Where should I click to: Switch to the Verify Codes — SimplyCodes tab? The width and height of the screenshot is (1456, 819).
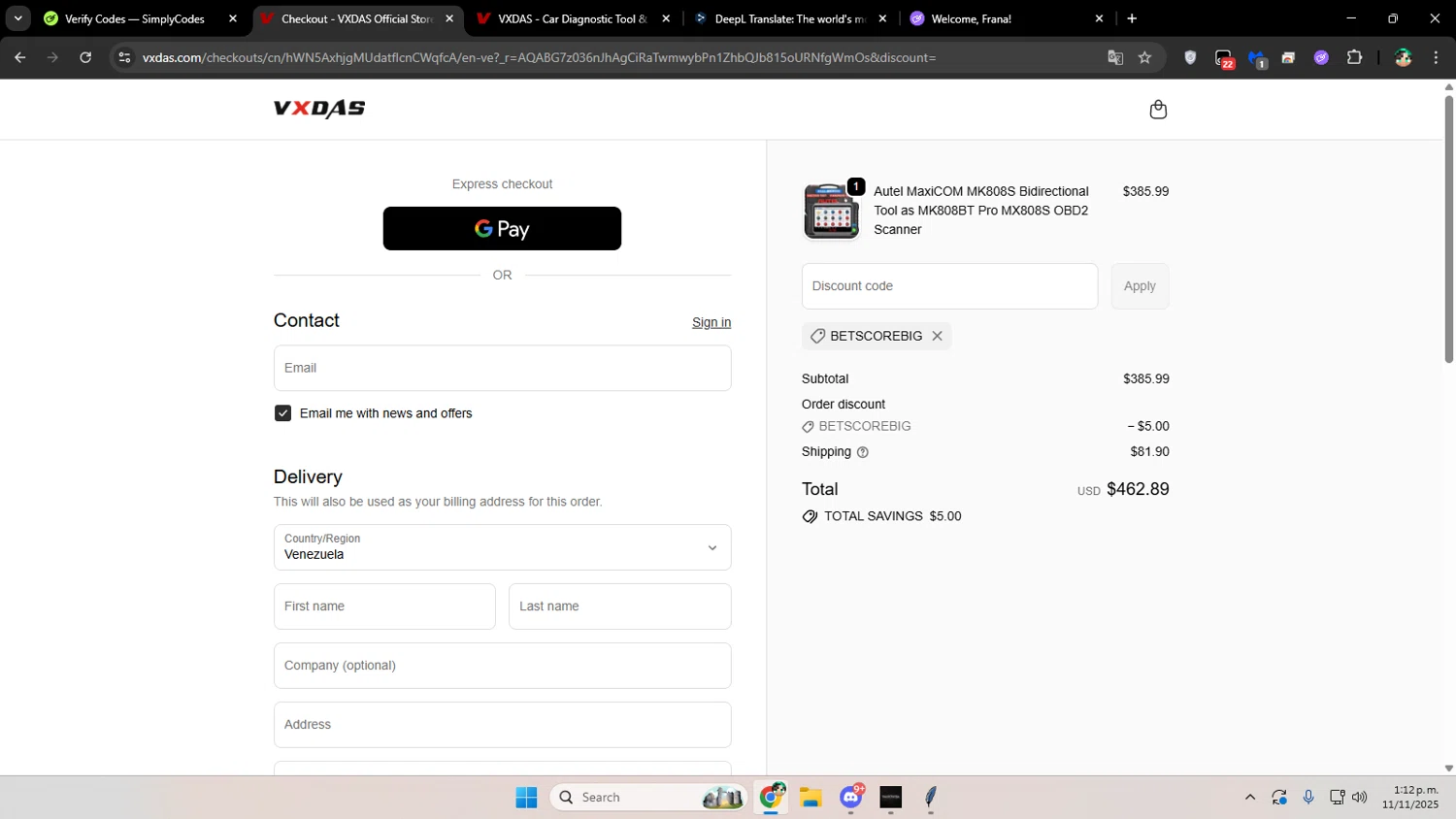tap(134, 18)
